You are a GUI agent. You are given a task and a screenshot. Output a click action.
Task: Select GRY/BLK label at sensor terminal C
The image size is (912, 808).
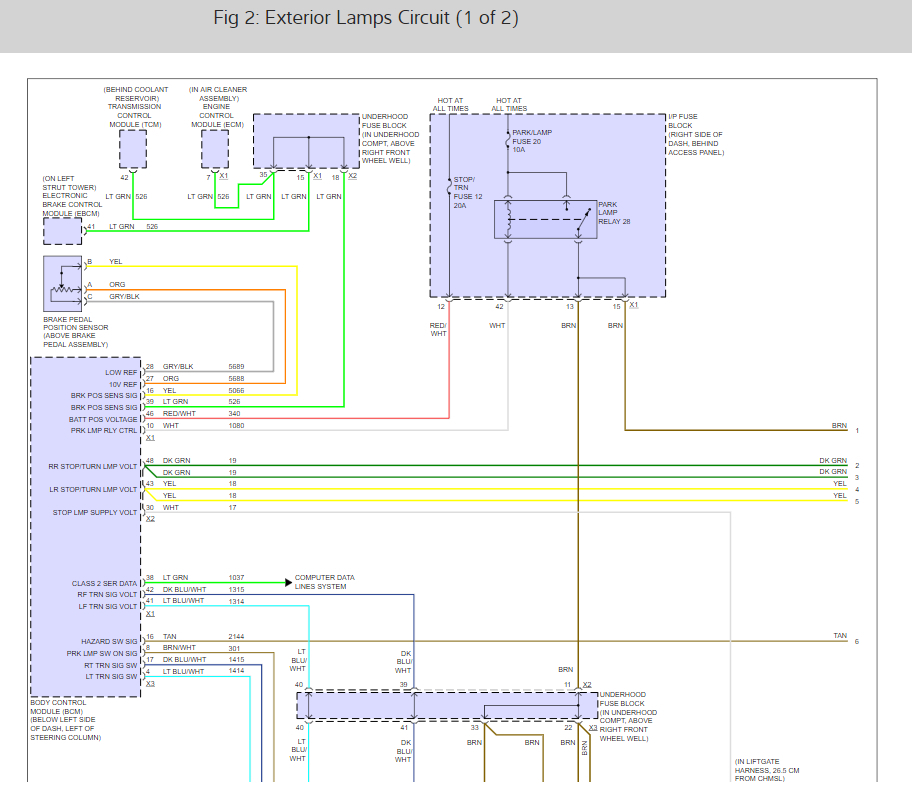(124, 297)
